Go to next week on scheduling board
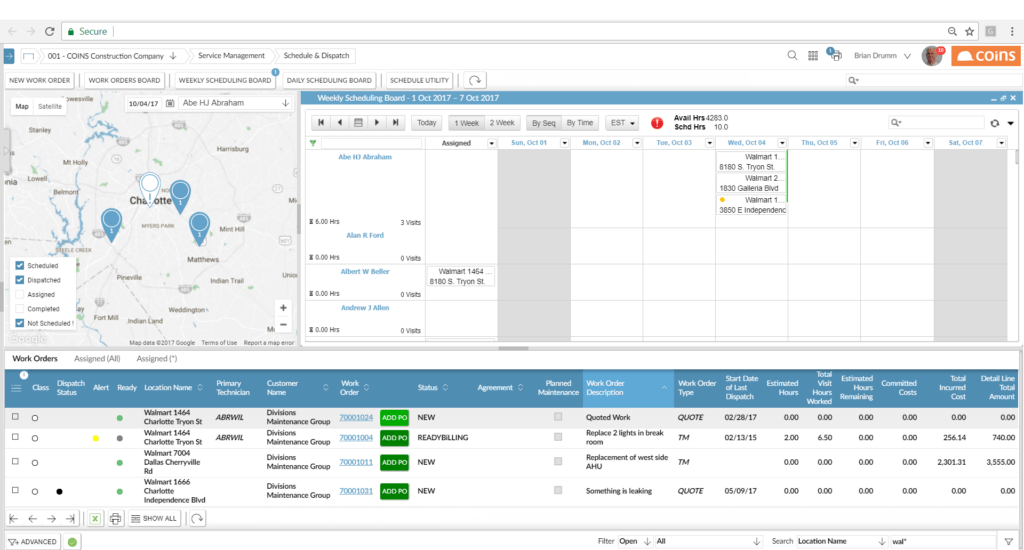1024x550 pixels. (377, 123)
